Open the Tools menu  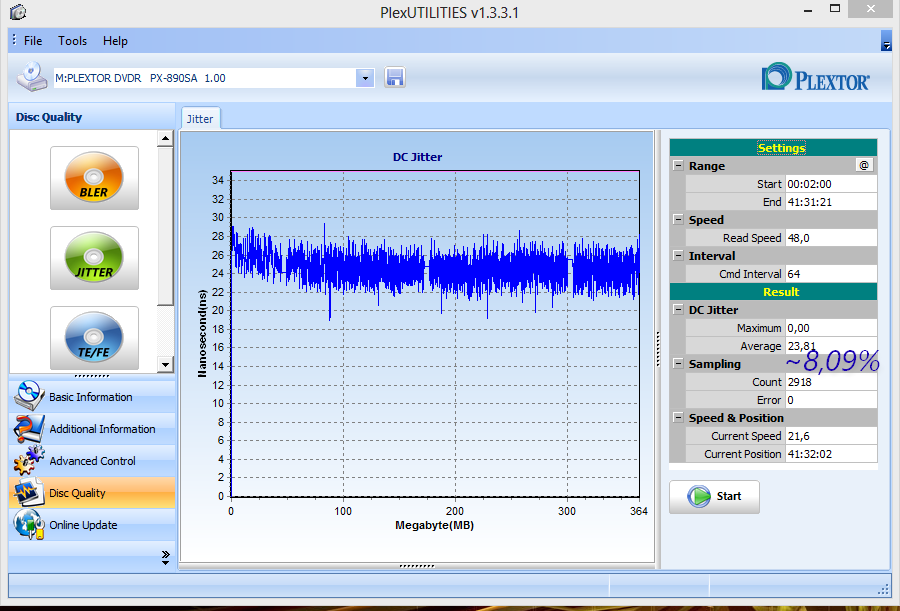pos(72,41)
